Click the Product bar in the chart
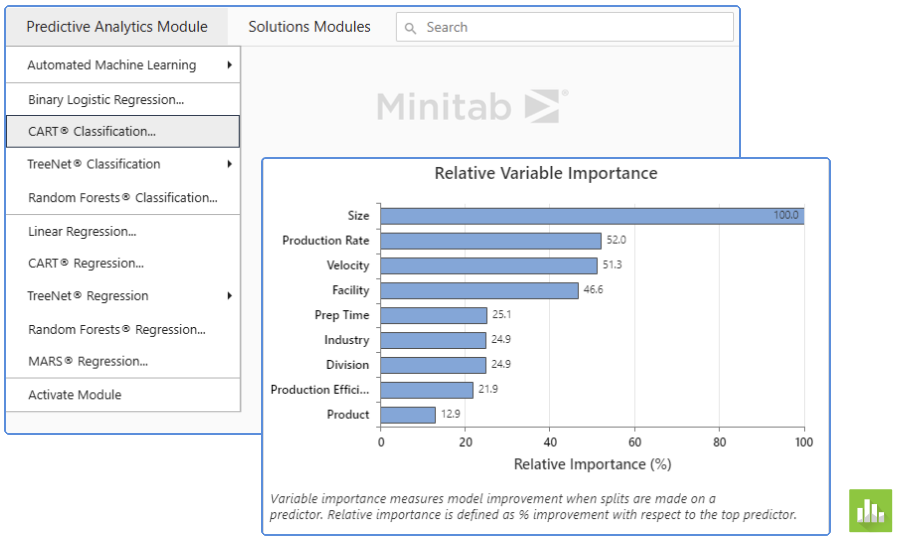This screenshot has height=542, width=903. pyautogui.click(x=408, y=415)
